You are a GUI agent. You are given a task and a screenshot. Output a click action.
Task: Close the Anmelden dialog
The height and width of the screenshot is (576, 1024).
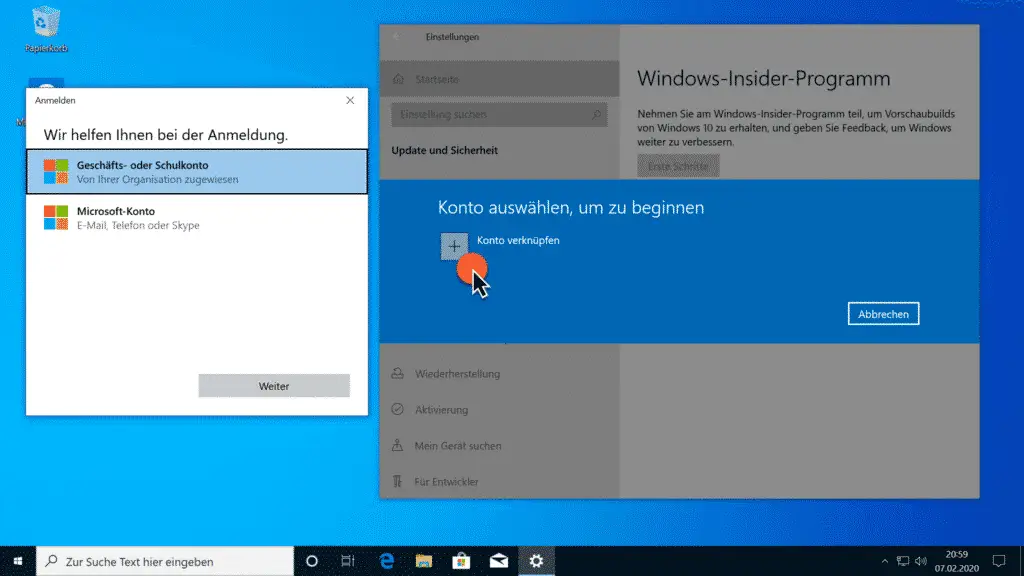[350, 100]
